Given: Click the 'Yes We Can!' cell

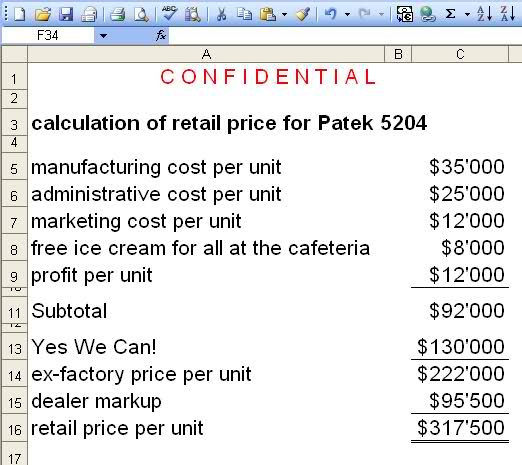Looking at the screenshot, I should tap(206, 347).
